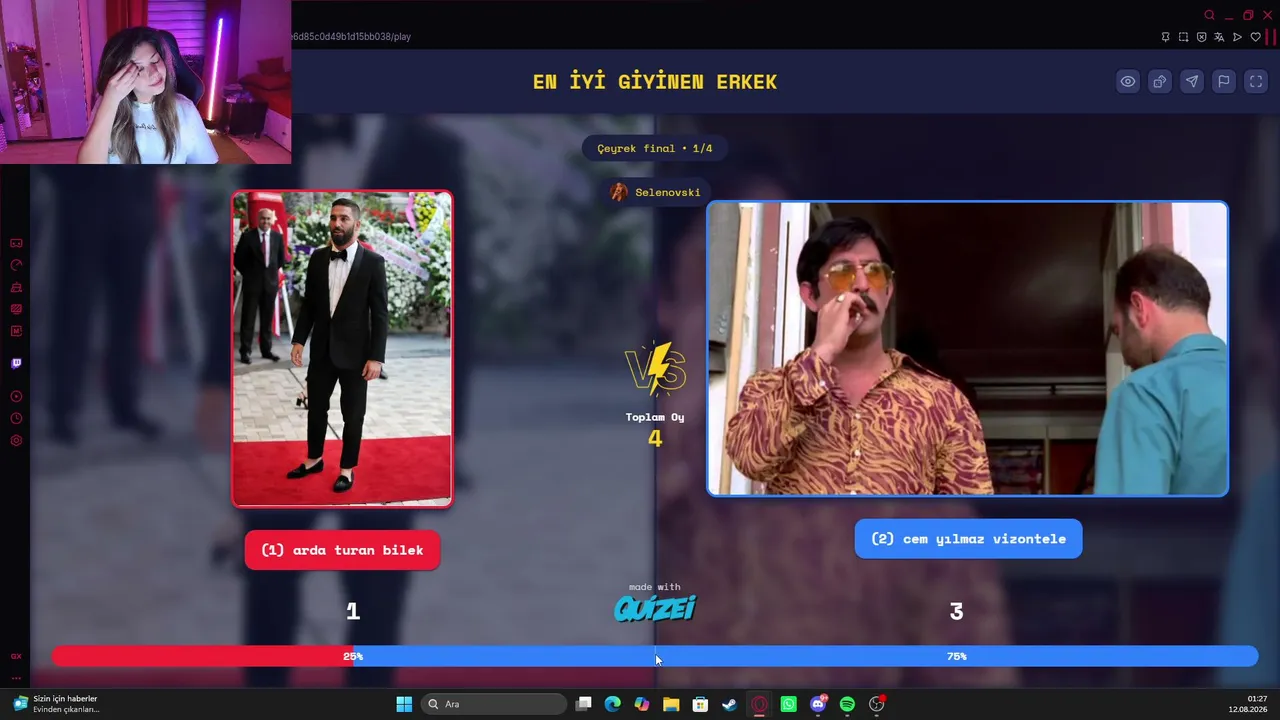Open Discord from the taskbar
Screen dimensions: 1280x720
coord(818,704)
